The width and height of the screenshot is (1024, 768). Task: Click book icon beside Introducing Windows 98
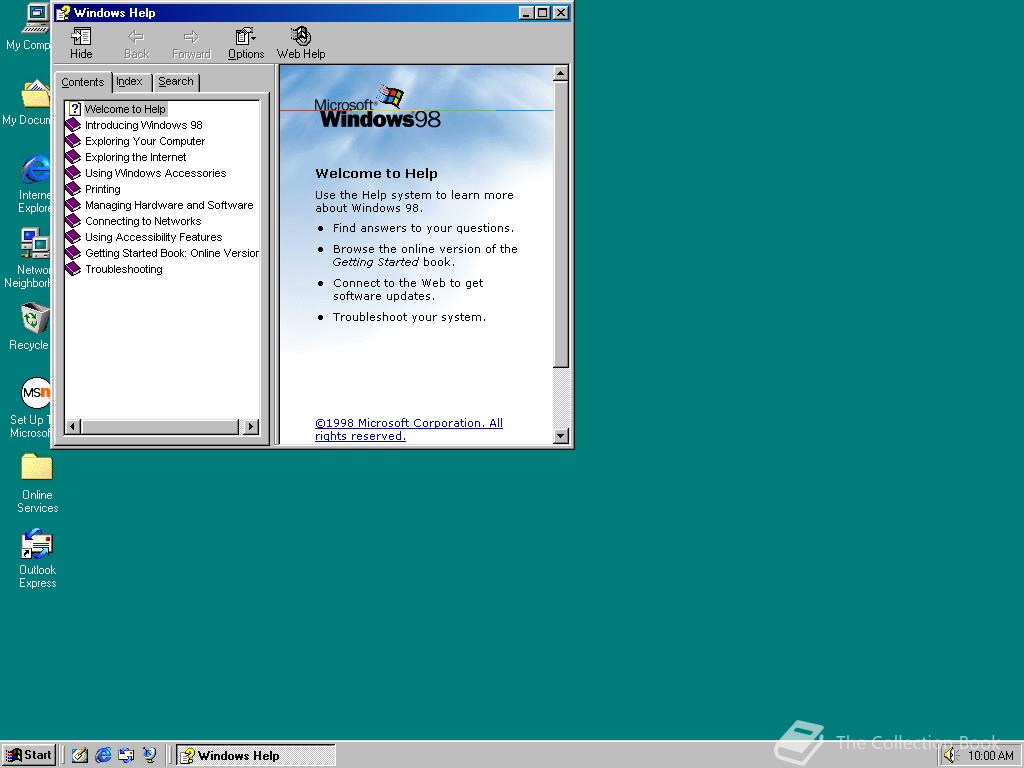point(73,125)
